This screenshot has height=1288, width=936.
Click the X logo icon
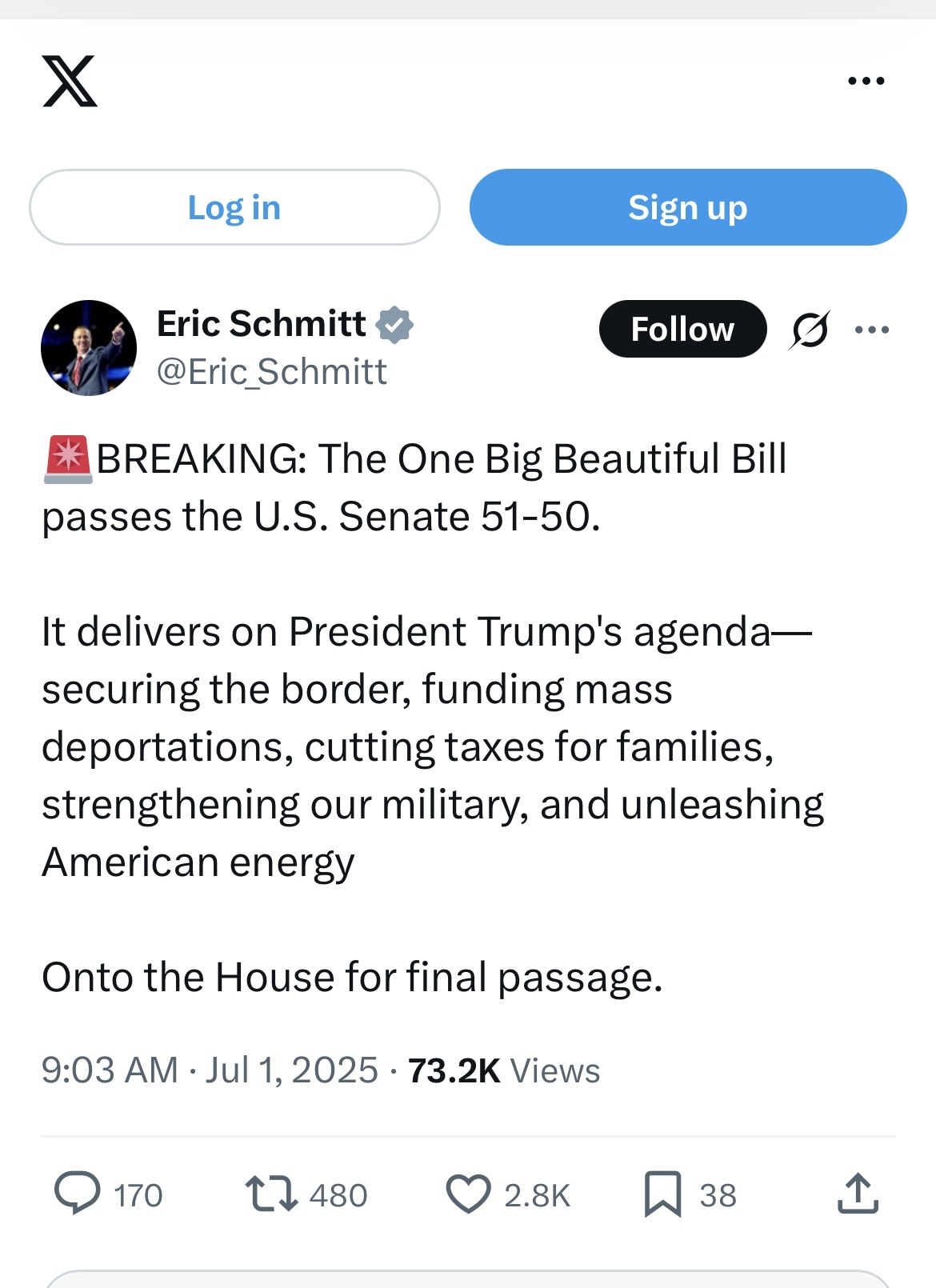tap(70, 81)
